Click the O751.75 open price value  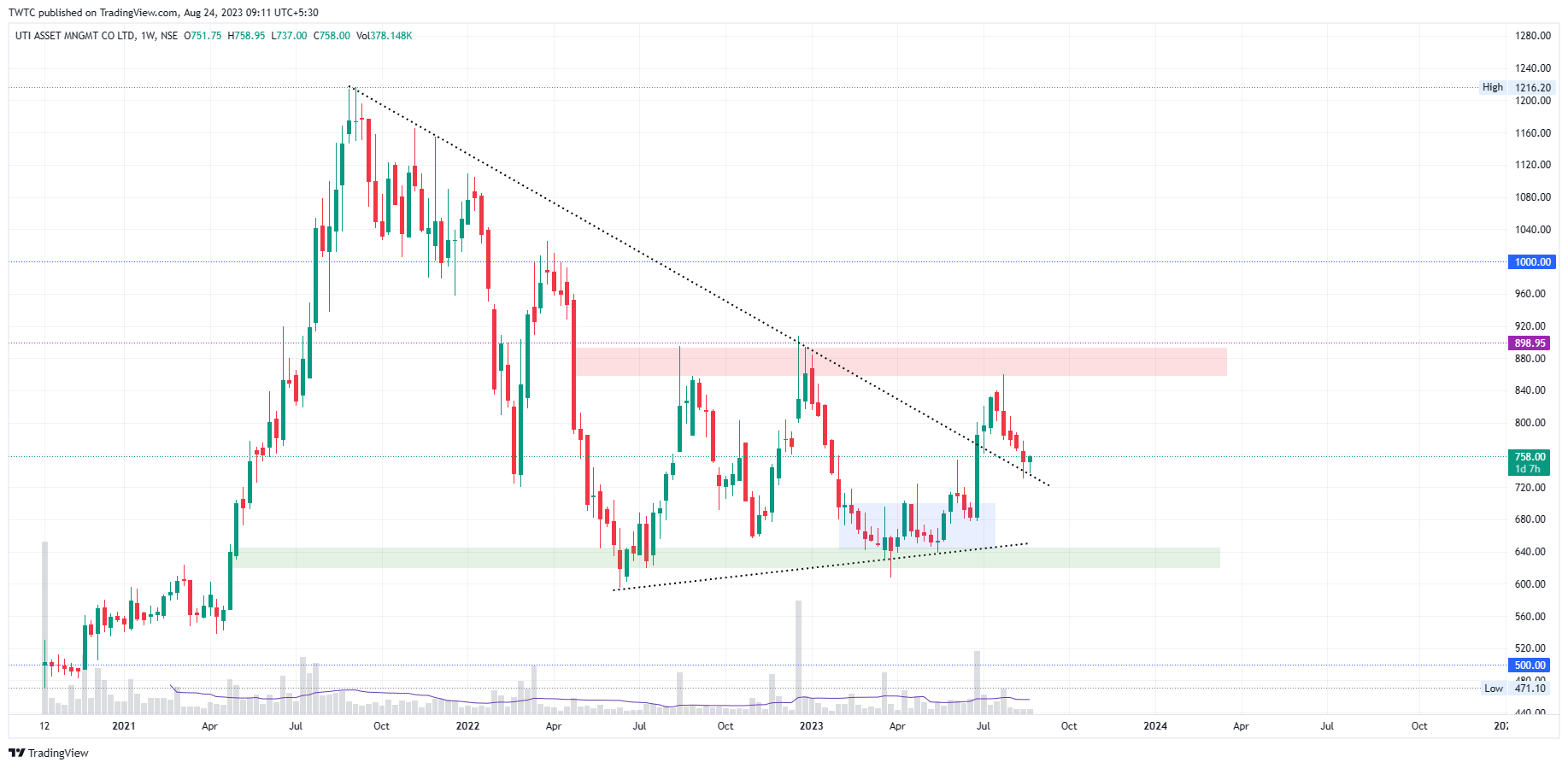coord(203,36)
